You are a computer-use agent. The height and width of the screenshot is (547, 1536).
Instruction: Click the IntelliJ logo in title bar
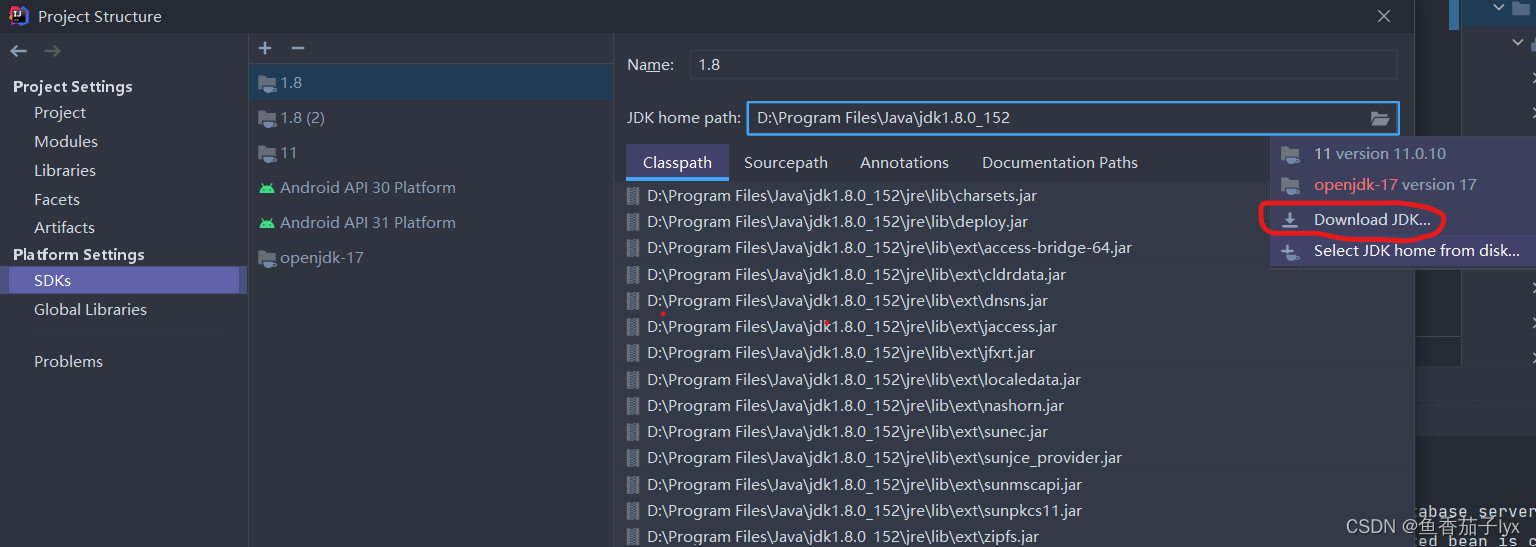(x=19, y=16)
